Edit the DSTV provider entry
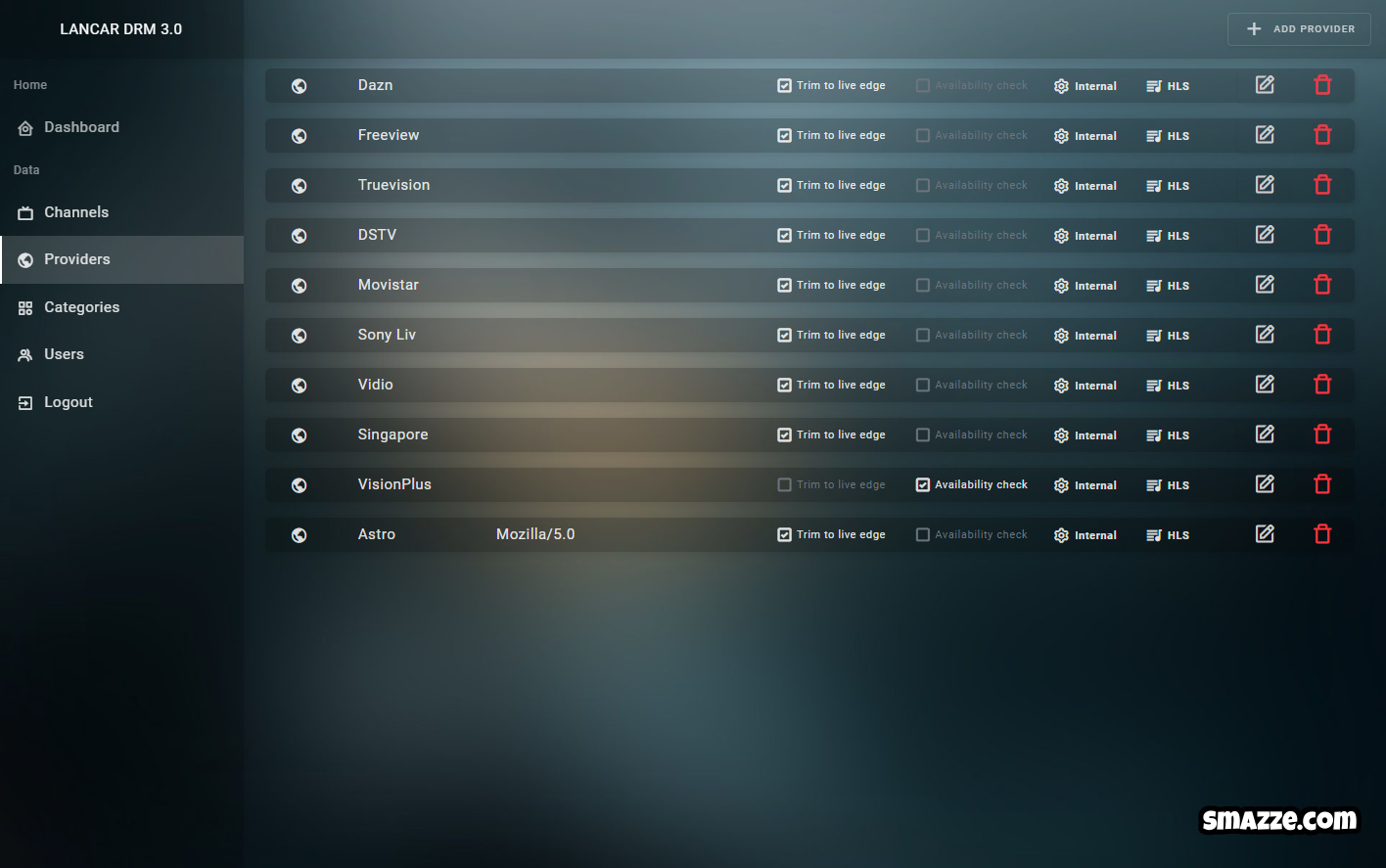Screen dimensions: 1386x868 [1265, 235]
